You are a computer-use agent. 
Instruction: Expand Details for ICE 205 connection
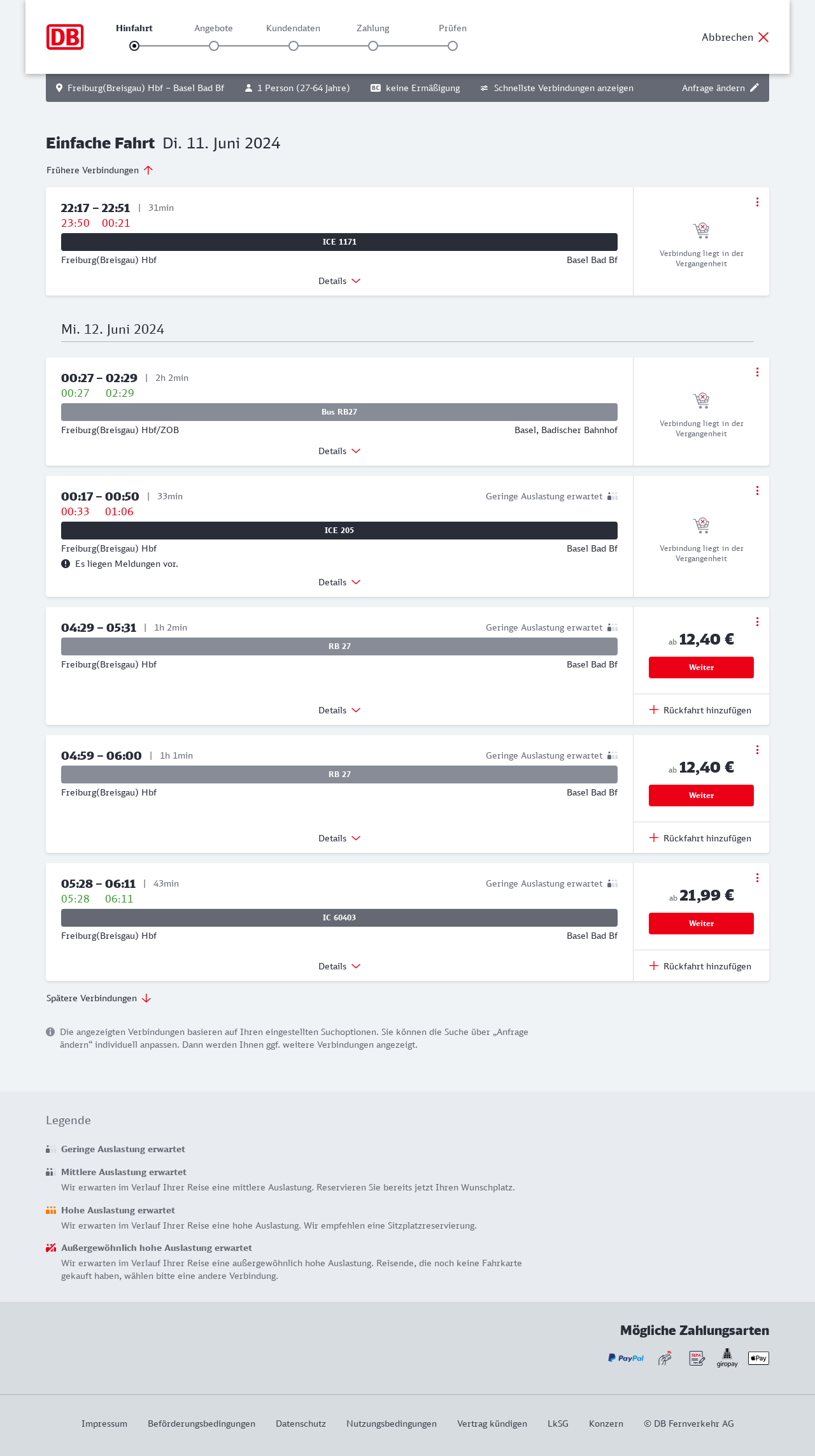(x=339, y=582)
